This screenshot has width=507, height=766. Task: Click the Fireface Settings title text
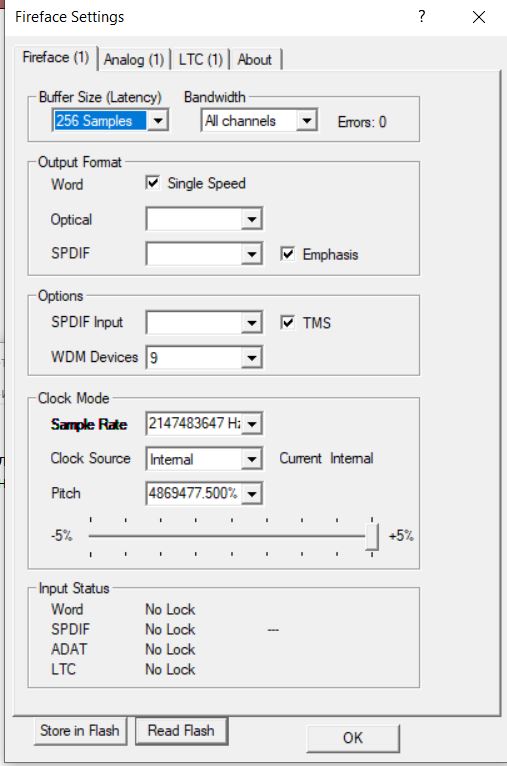[69, 17]
